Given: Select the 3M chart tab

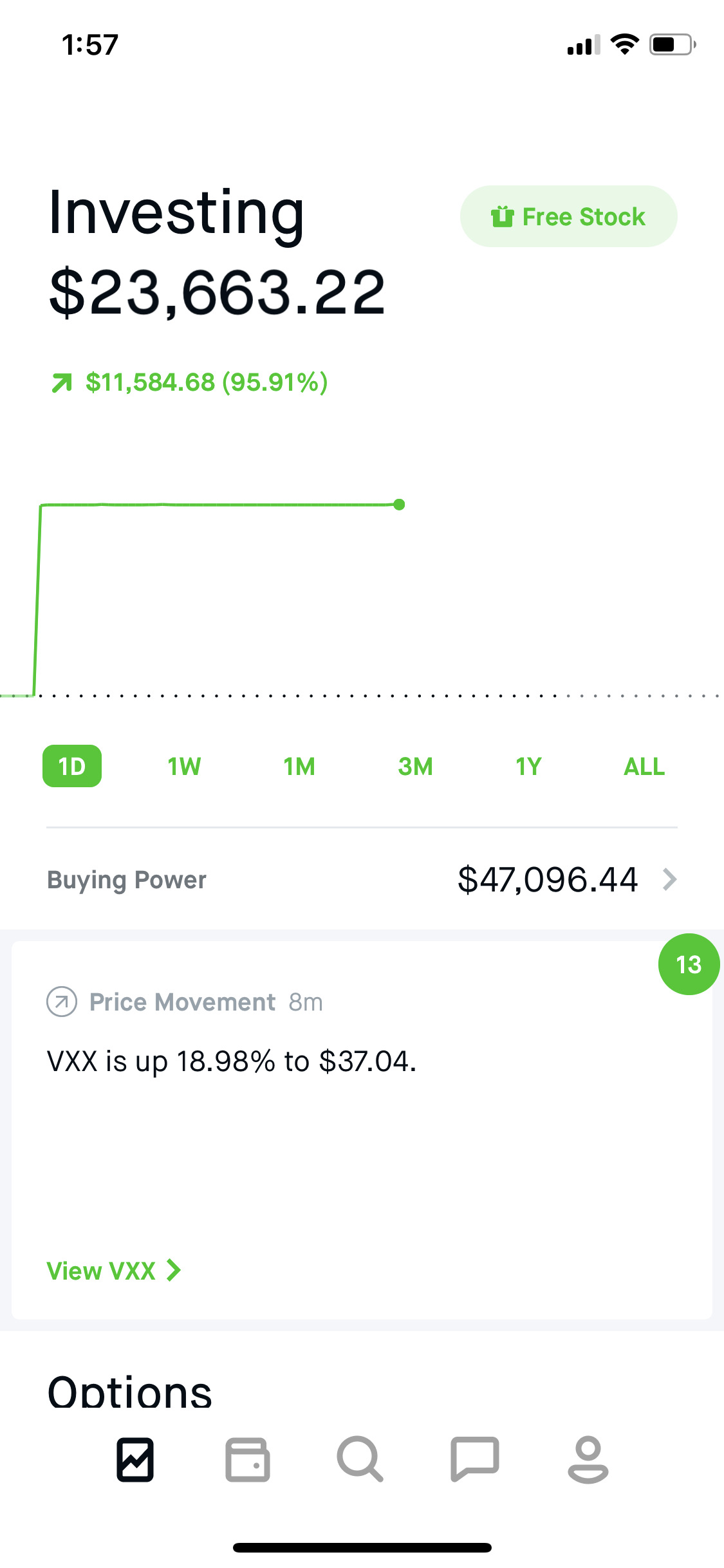Looking at the screenshot, I should (x=415, y=766).
